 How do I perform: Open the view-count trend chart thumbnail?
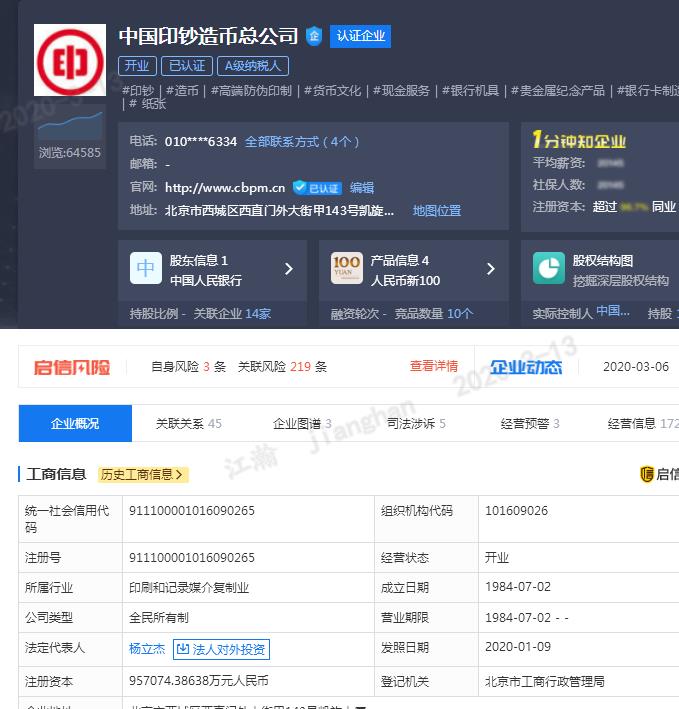pos(70,126)
